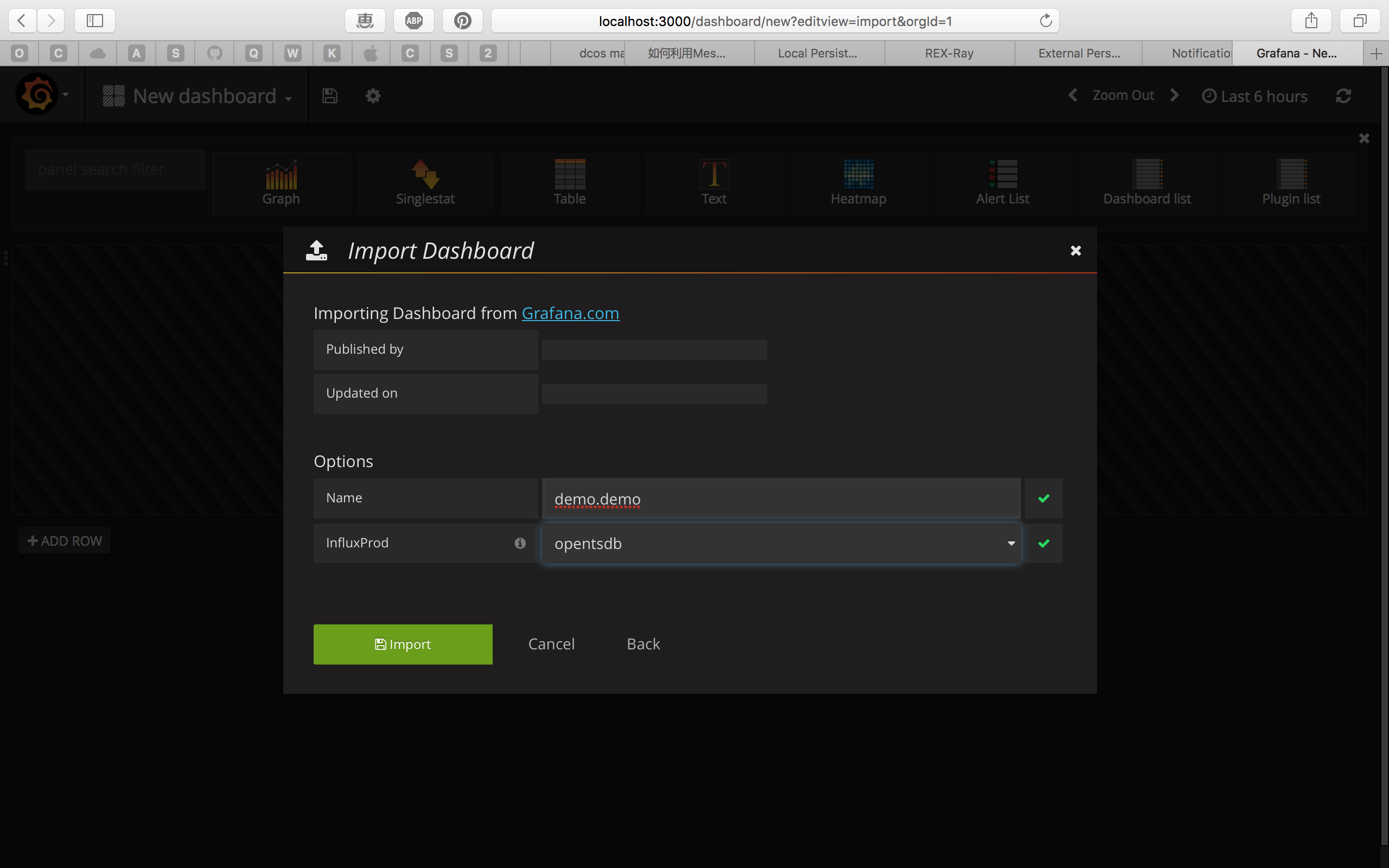Switch to the REX-Ray tab
Image resolution: width=1389 pixels, height=868 pixels.
(950, 53)
